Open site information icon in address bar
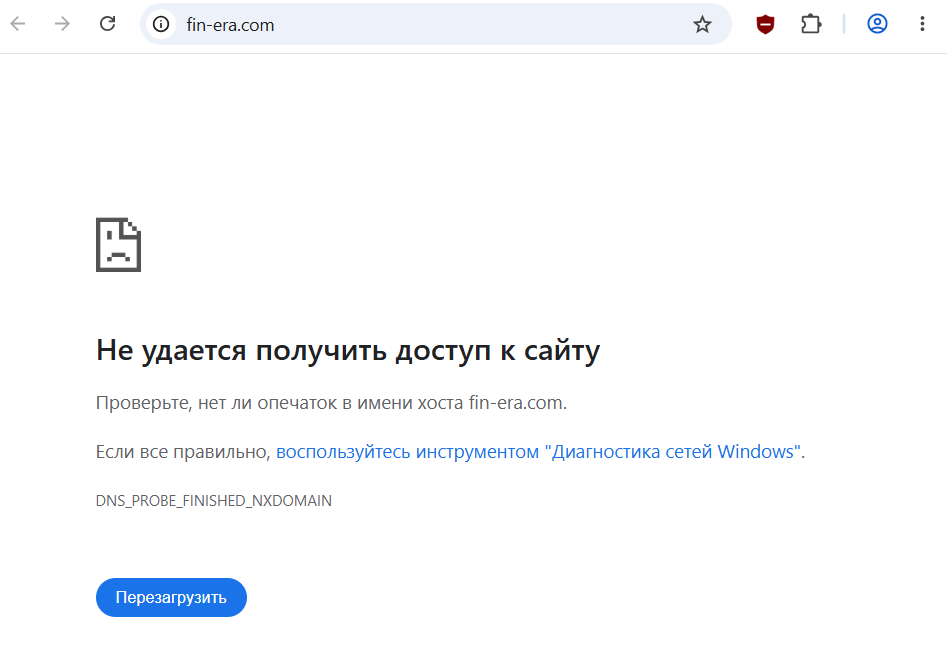 (x=161, y=25)
